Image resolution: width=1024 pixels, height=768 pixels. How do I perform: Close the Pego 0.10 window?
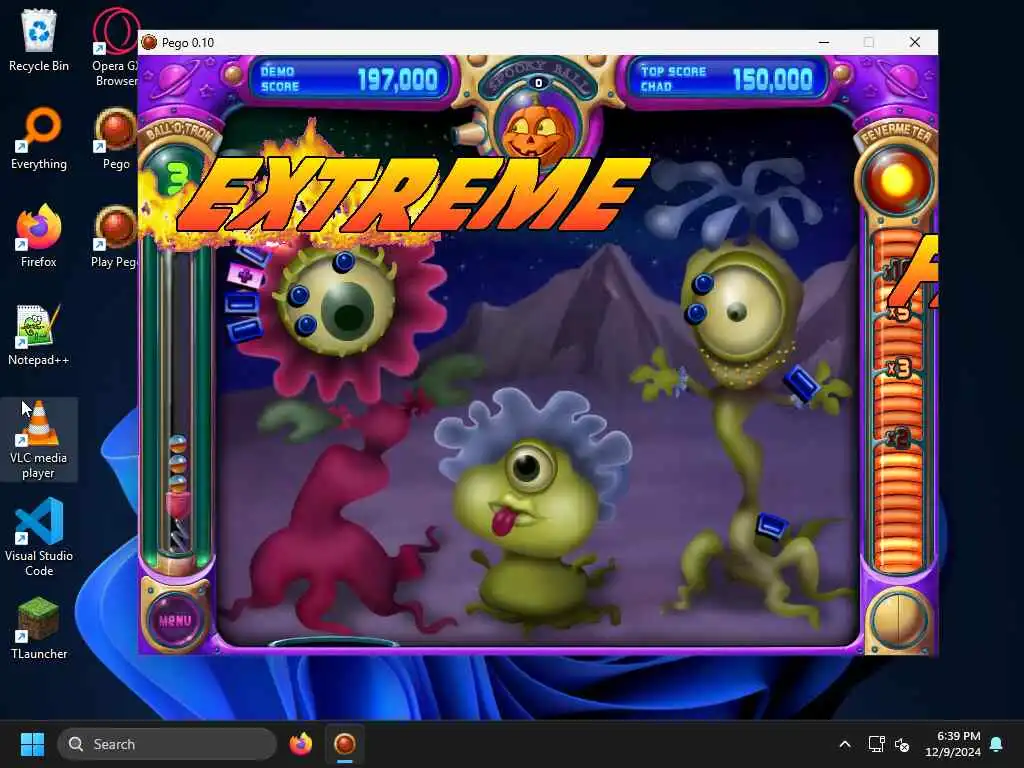pos(914,42)
